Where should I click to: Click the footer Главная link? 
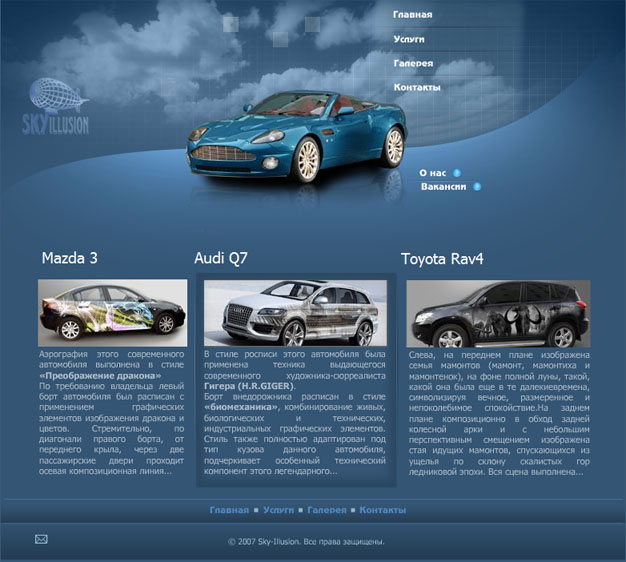click(229, 510)
